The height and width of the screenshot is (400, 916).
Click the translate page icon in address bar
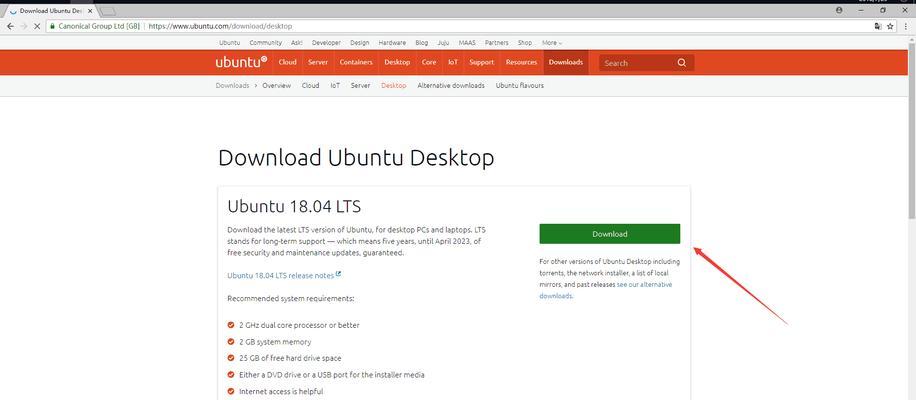click(x=877, y=26)
